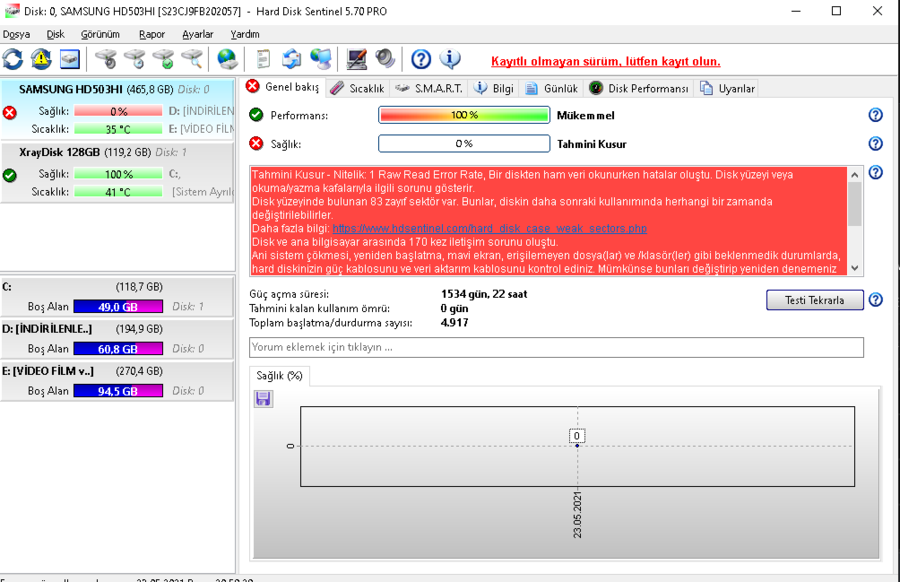This screenshot has height=582, width=900.
Task: Click the blue info 'i' toolbar icon
Action: 450,59
